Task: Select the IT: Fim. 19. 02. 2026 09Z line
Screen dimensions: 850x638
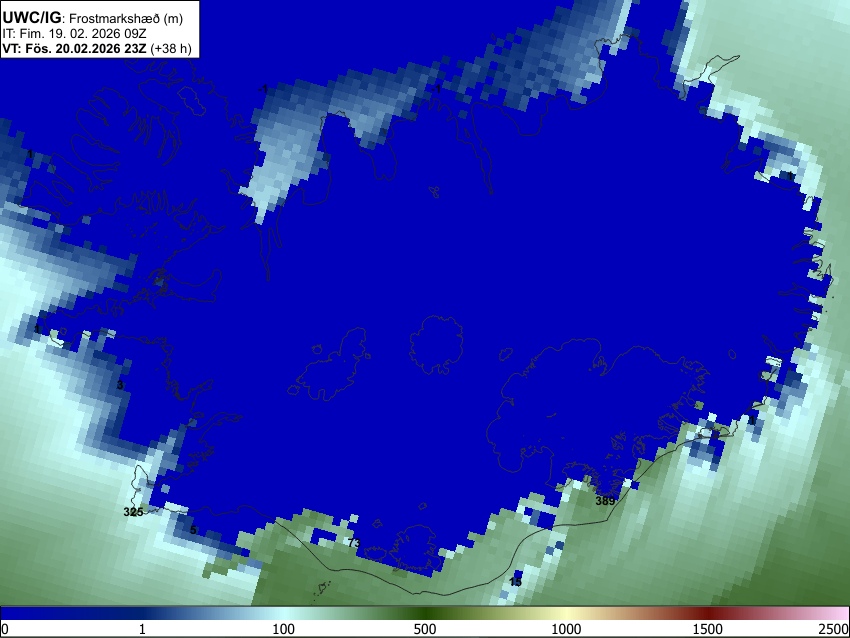Action: (74, 34)
